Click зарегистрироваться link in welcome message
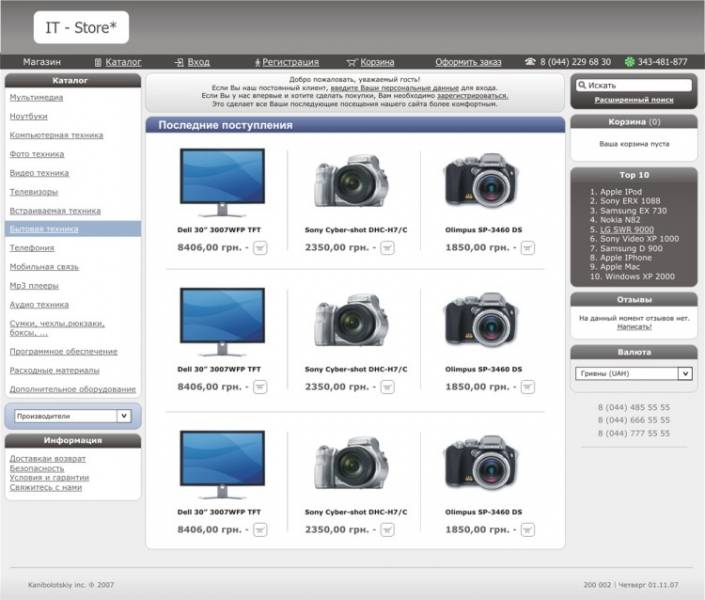Screen dimensions: 705x600 pyautogui.click(x=473, y=96)
